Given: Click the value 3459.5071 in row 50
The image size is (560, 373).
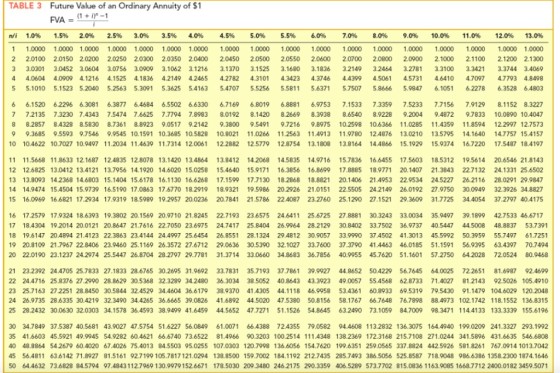Looking at the screenshot, I should click(534, 366).
